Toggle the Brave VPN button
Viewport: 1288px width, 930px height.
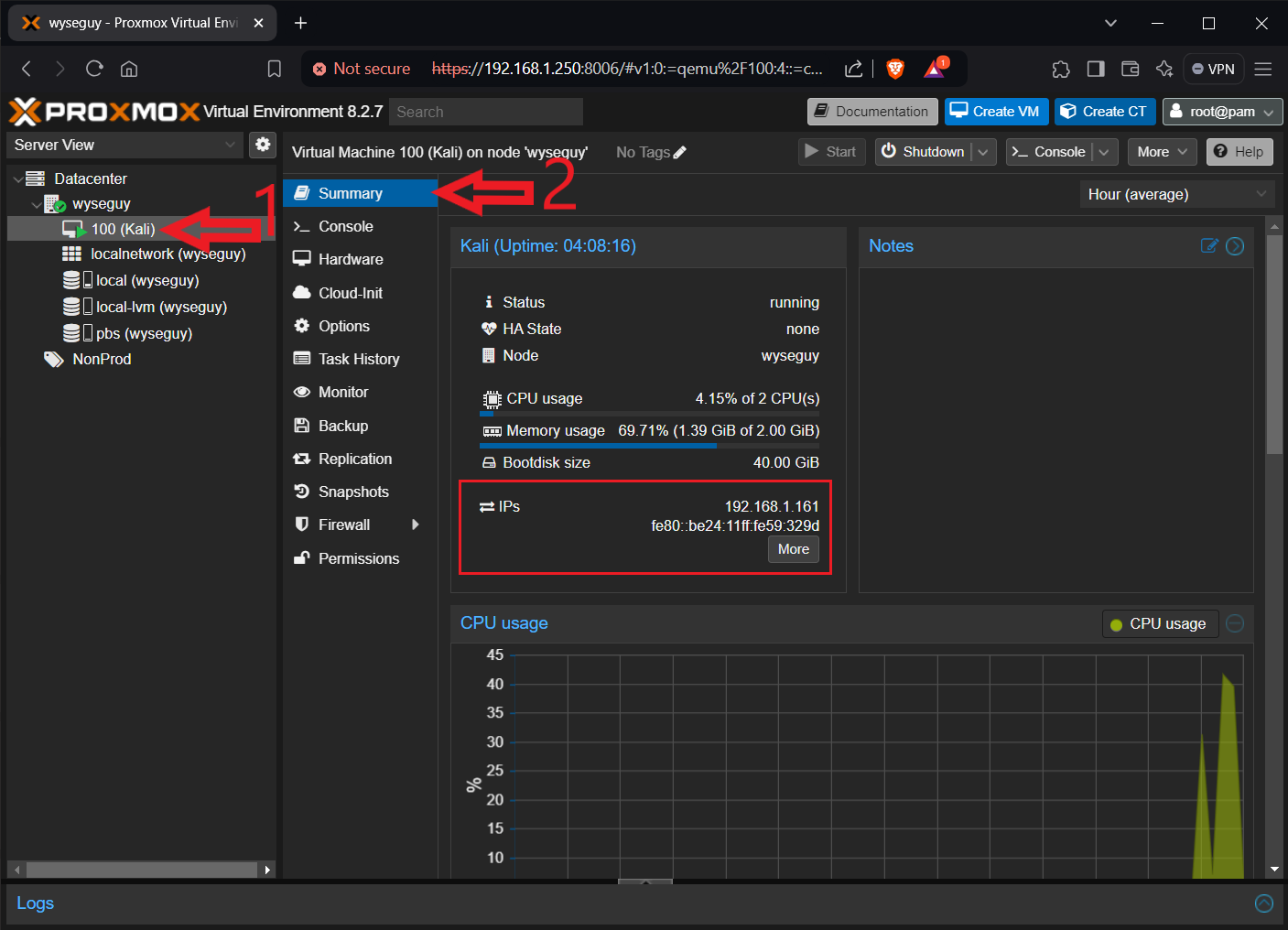(1213, 69)
